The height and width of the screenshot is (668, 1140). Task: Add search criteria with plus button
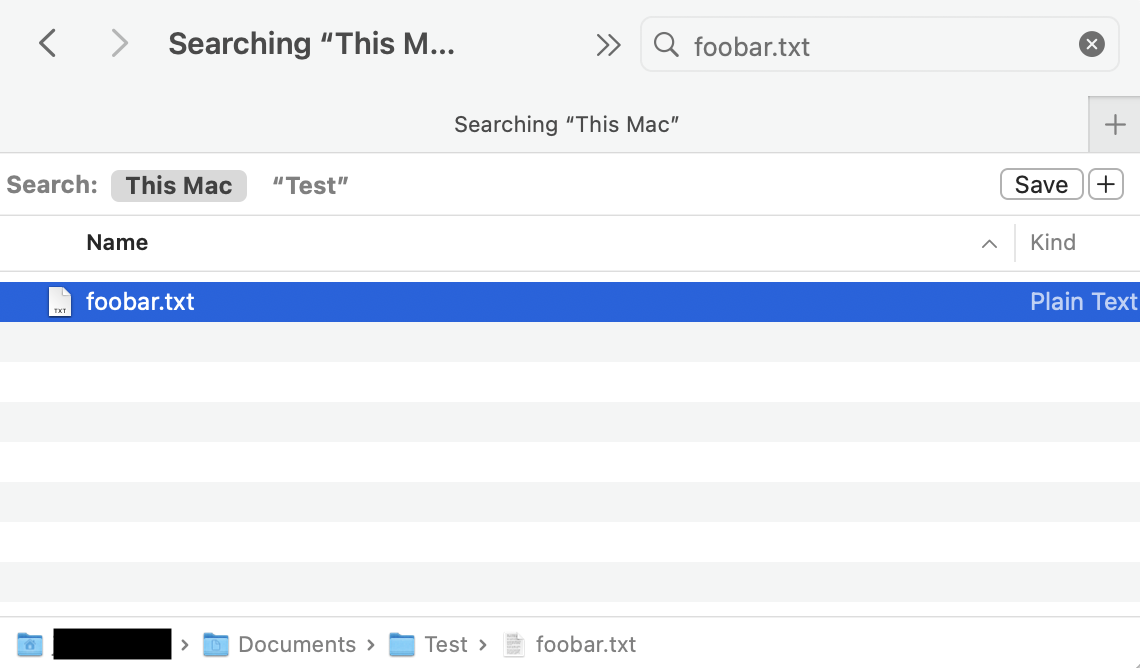click(1105, 185)
